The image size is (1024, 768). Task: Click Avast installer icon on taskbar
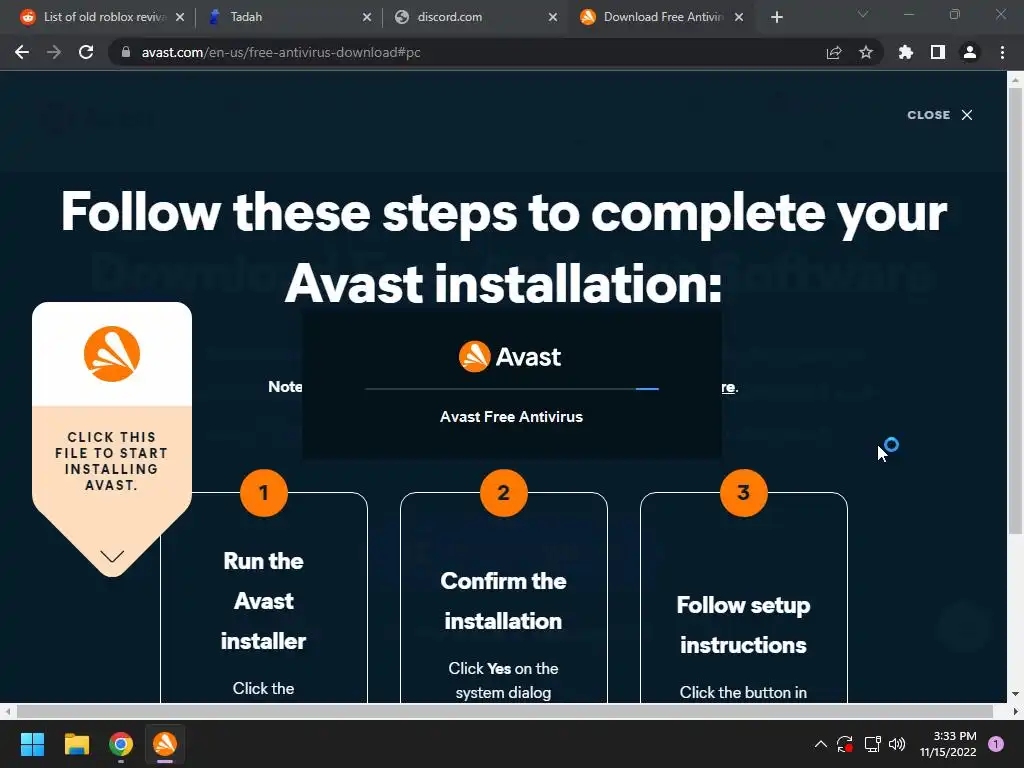tap(165, 744)
